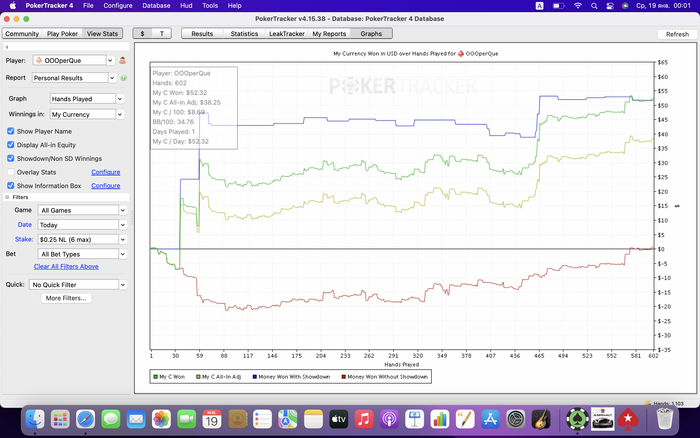
Task: Open the Quick filter dropdown
Action: 78,284
